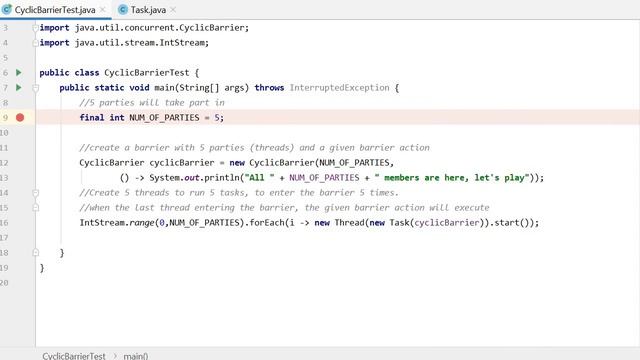Click the NUM_OF_PARTIES declaration on line 9
640x360 pixels.
pyautogui.click(x=164, y=118)
